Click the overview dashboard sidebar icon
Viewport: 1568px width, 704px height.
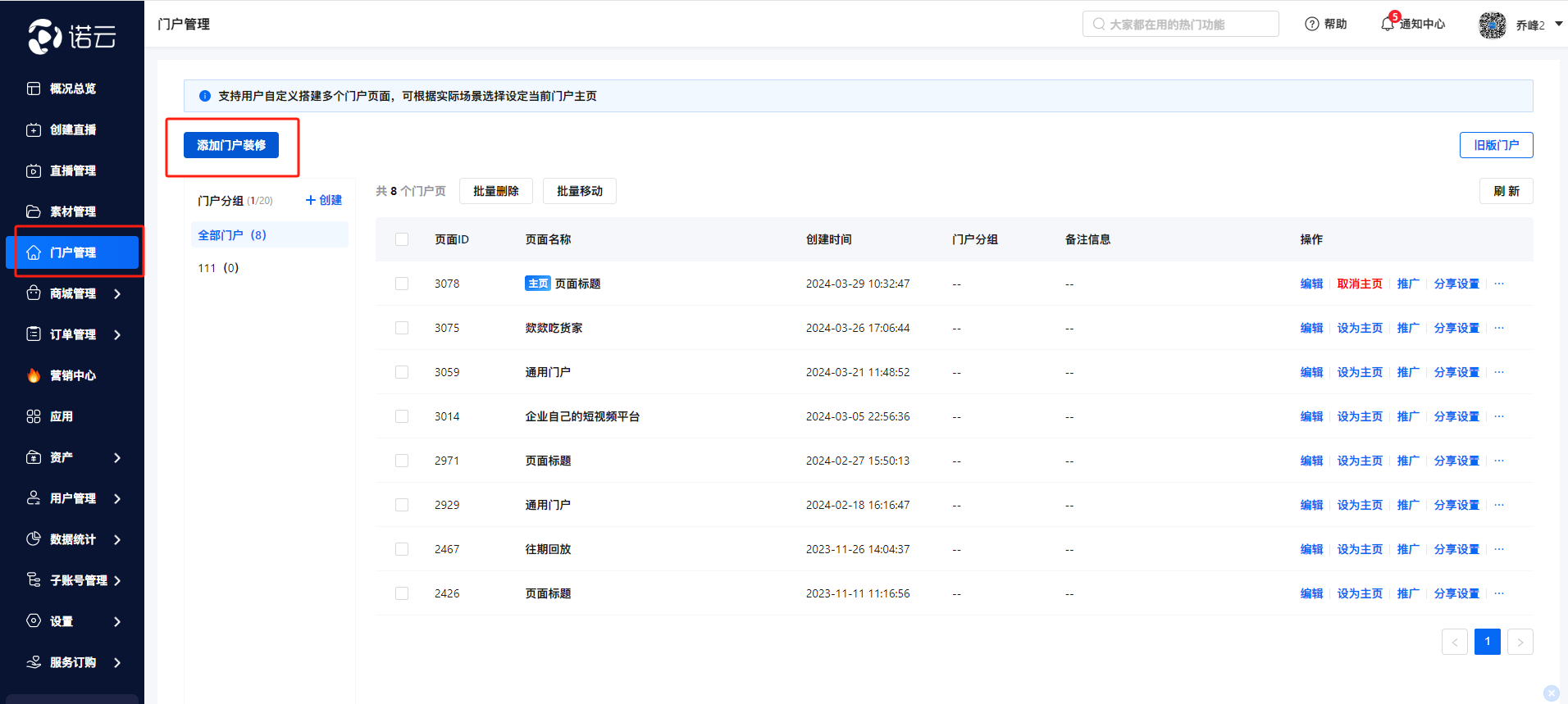pyautogui.click(x=34, y=89)
